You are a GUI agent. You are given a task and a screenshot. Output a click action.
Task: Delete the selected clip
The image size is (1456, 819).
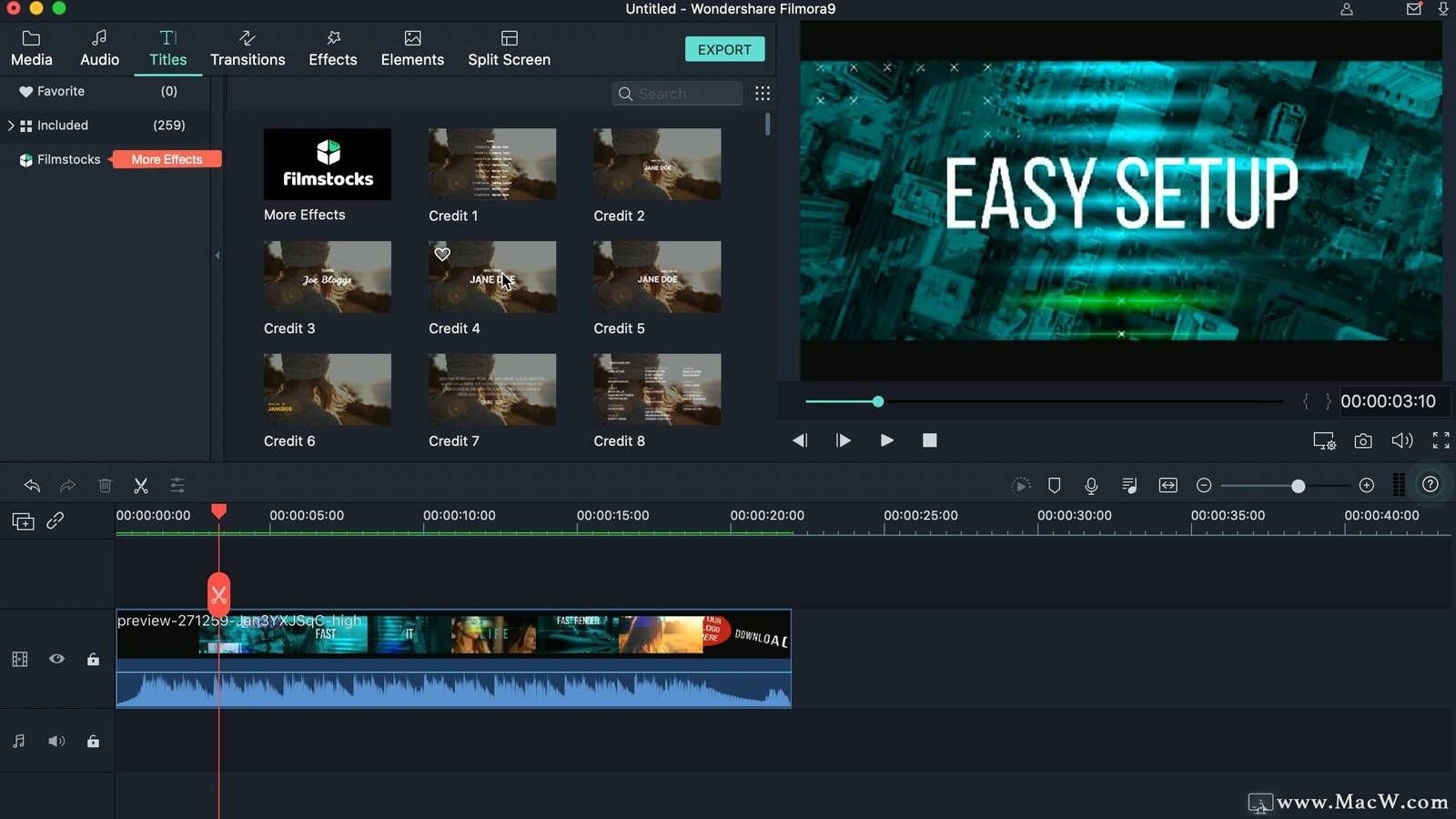coord(105,485)
